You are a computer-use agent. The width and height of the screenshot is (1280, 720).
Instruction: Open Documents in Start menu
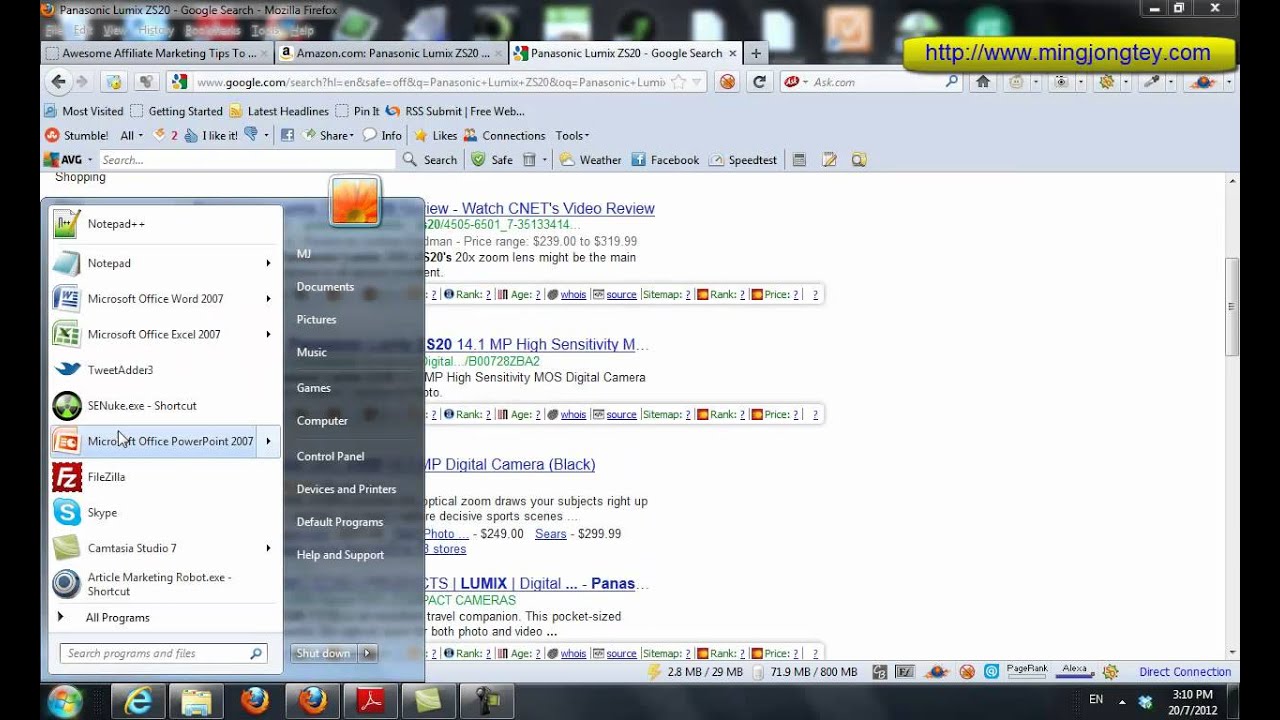point(325,287)
